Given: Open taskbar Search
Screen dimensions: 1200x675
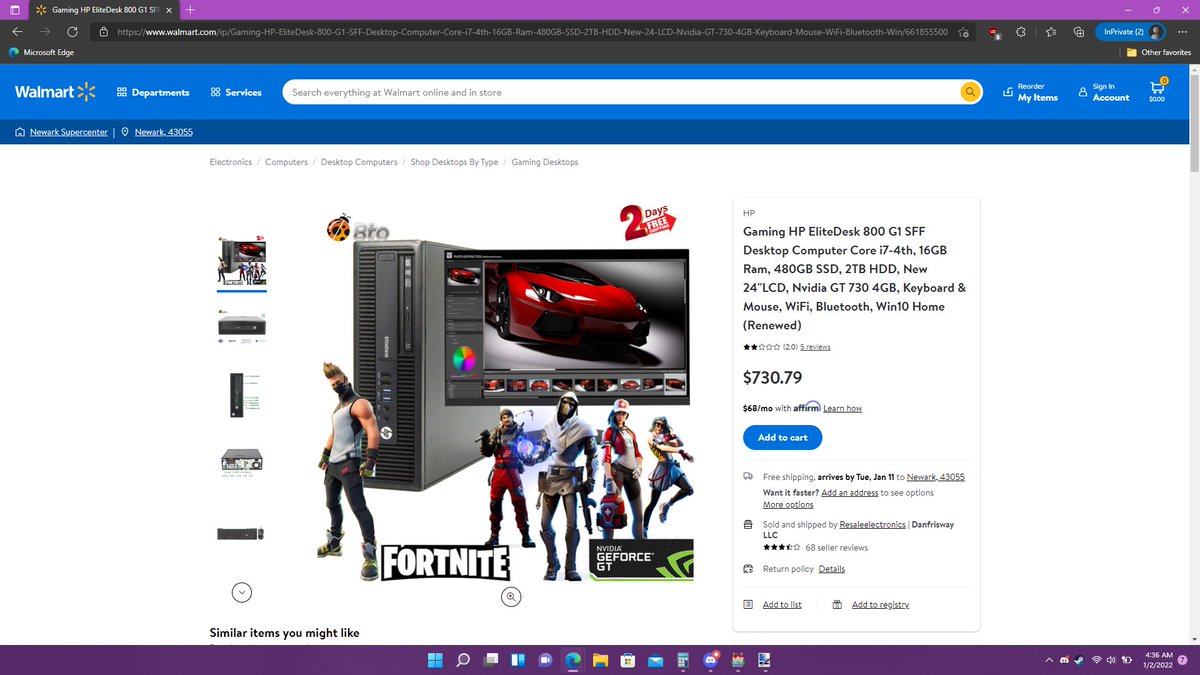Looking at the screenshot, I should [x=463, y=660].
